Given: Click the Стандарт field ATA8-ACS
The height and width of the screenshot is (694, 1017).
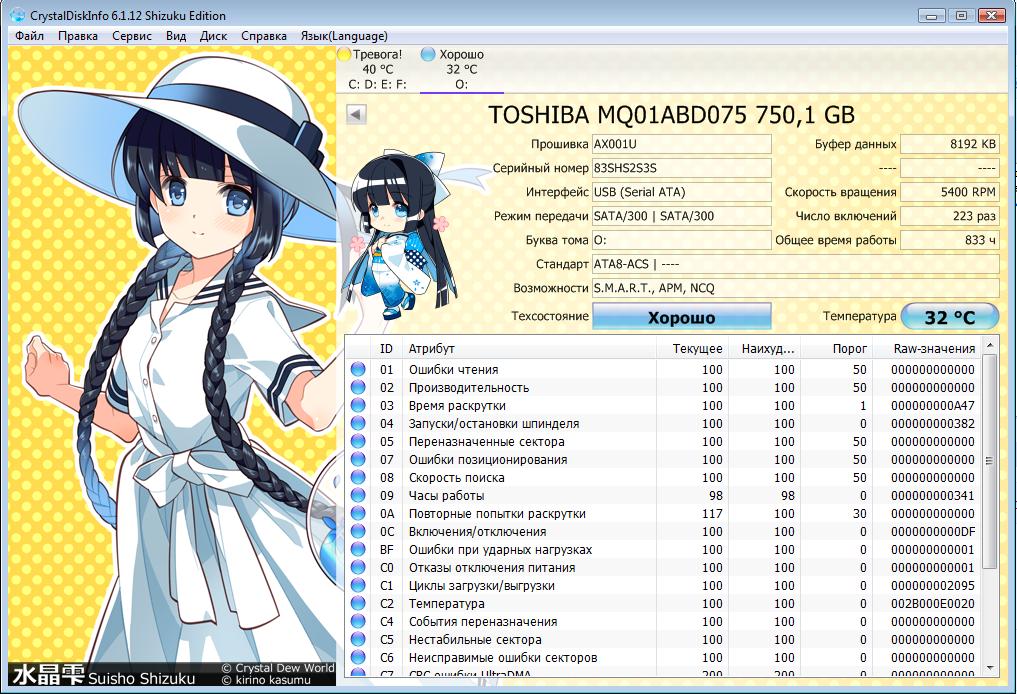Looking at the screenshot, I should (x=796, y=264).
